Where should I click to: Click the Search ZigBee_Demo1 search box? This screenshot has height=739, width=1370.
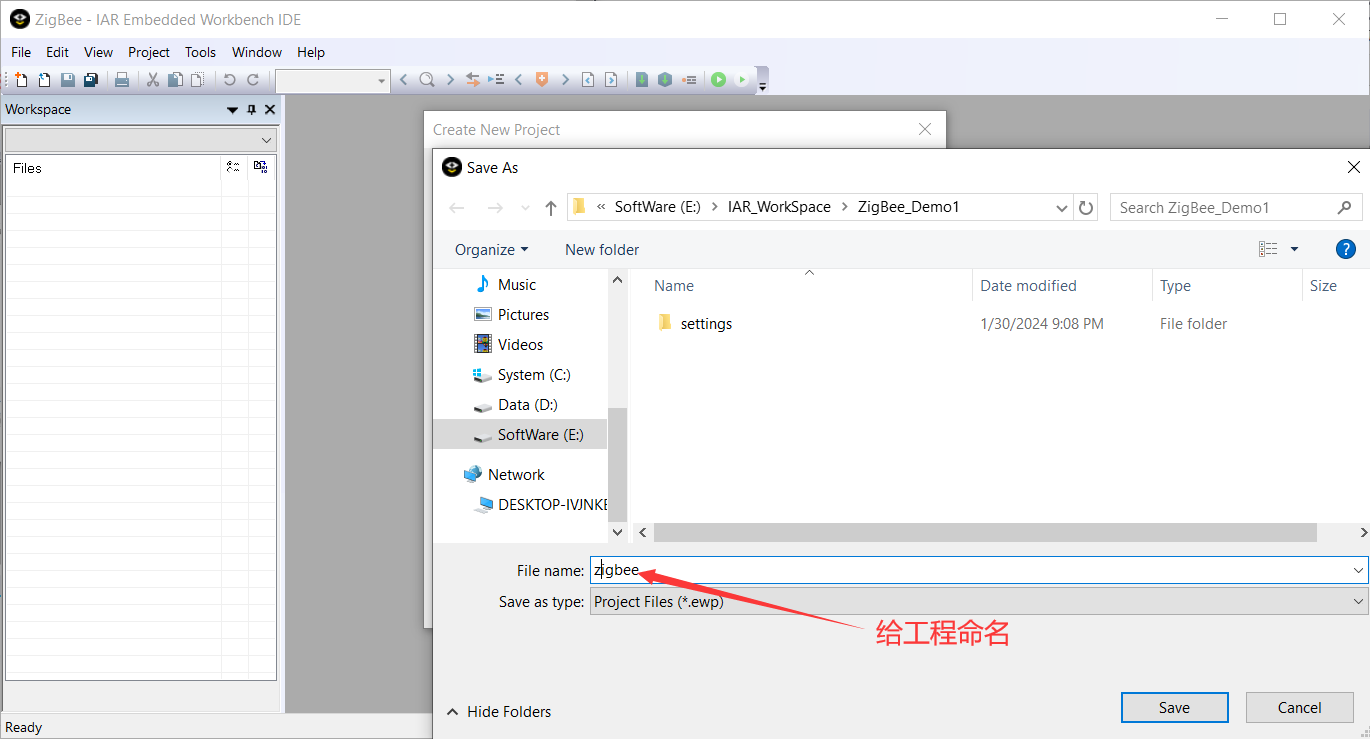coord(1236,207)
